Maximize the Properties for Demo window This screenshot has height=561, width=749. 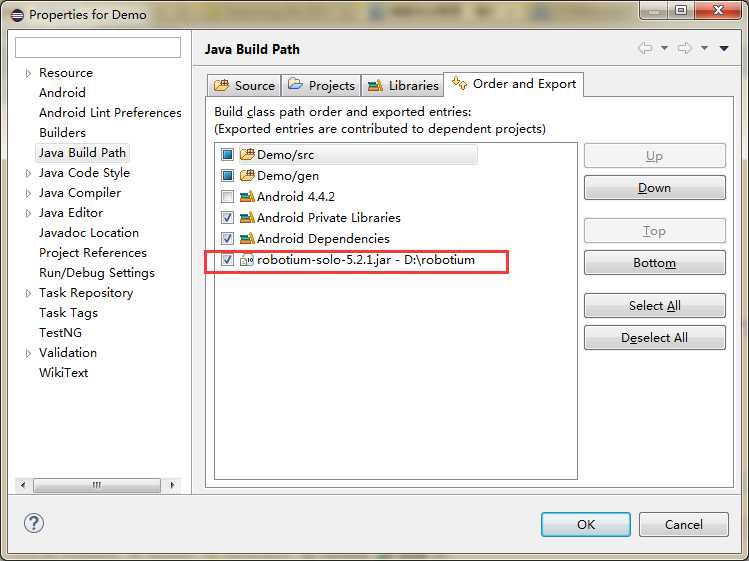tap(681, 10)
